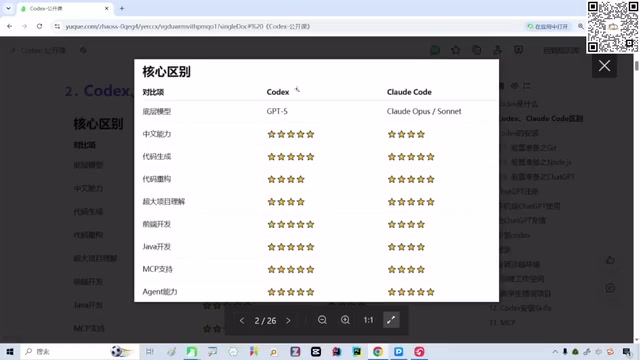Reload the current page
The width and height of the screenshot is (640, 360).
[x=40, y=26]
